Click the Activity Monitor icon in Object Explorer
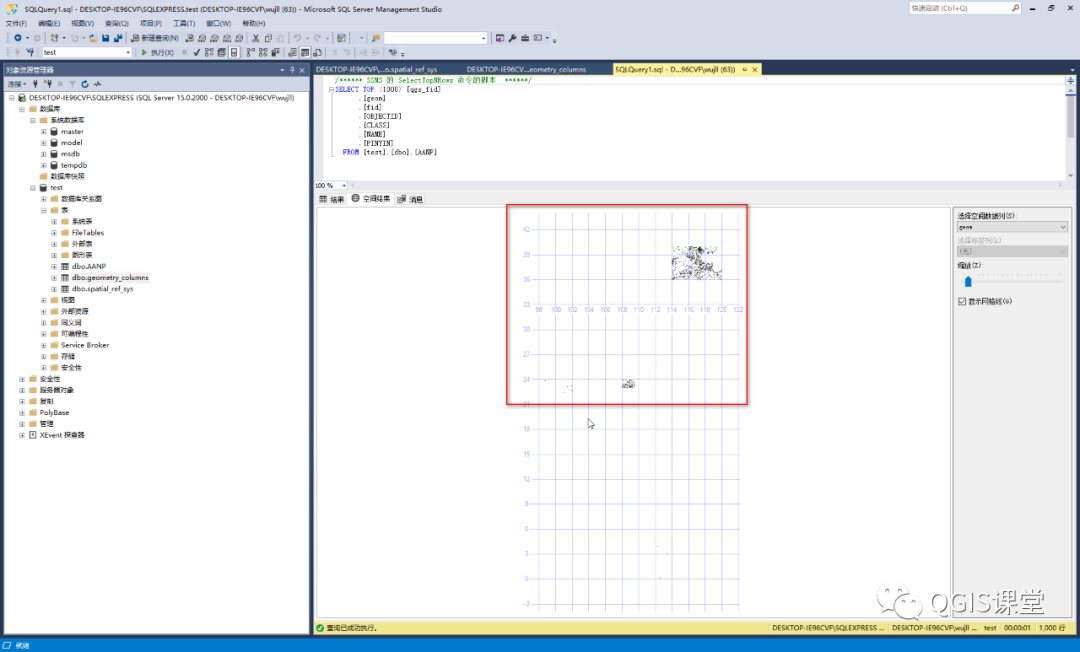This screenshot has height=652, width=1080. [97, 84]
